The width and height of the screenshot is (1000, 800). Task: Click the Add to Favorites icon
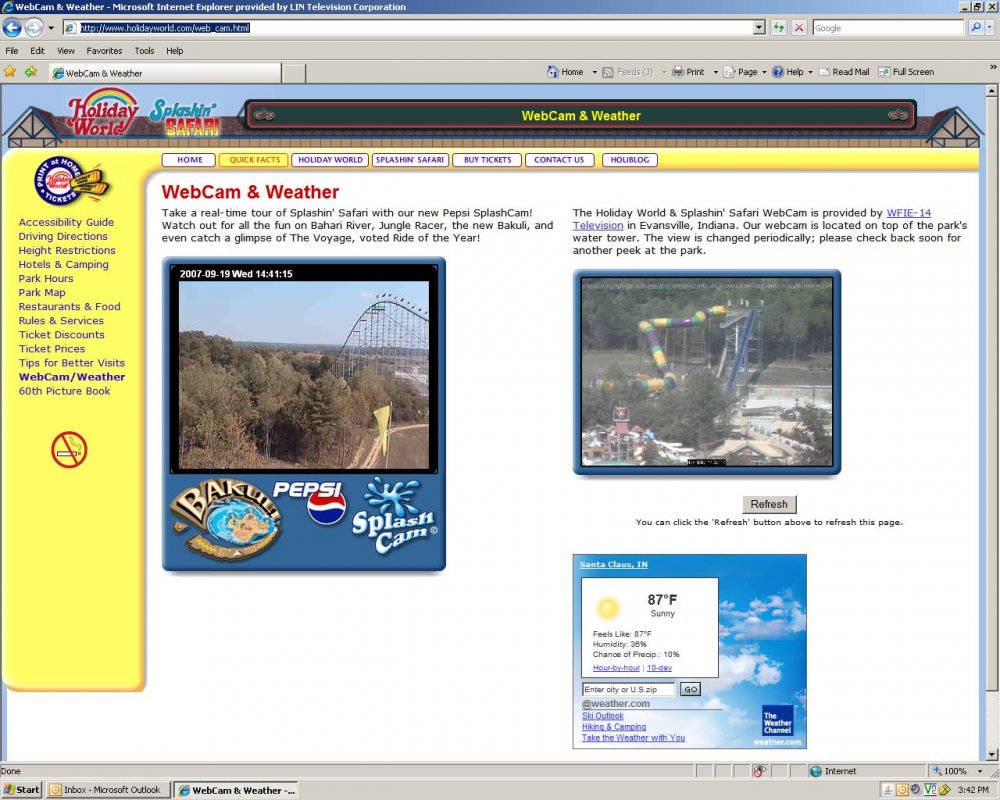pyautogui.click(x=31, y=72)
